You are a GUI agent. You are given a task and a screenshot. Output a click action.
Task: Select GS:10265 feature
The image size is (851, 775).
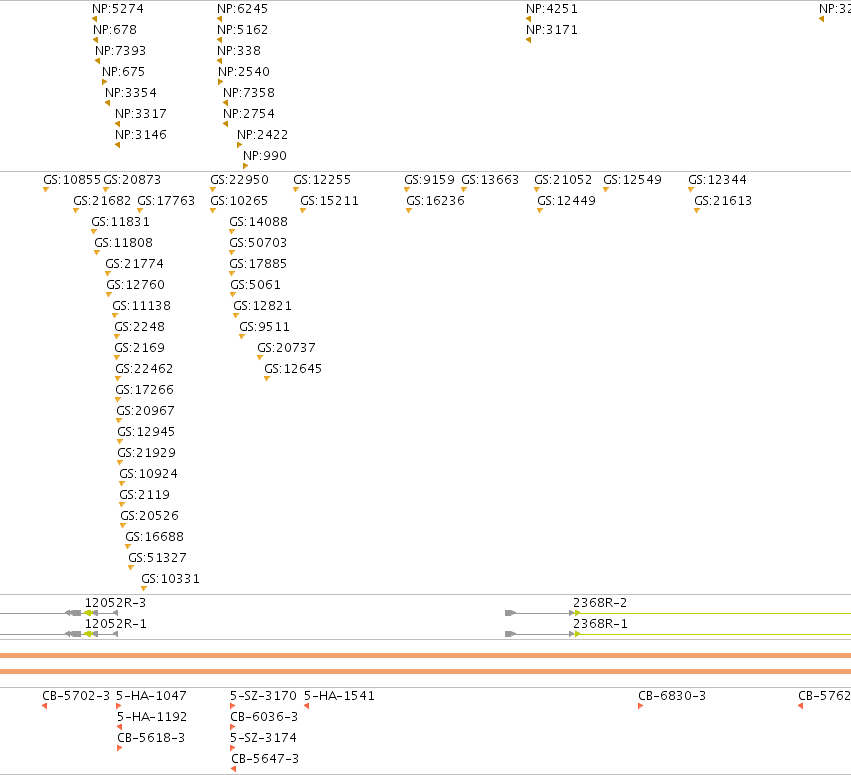(239, 201)
